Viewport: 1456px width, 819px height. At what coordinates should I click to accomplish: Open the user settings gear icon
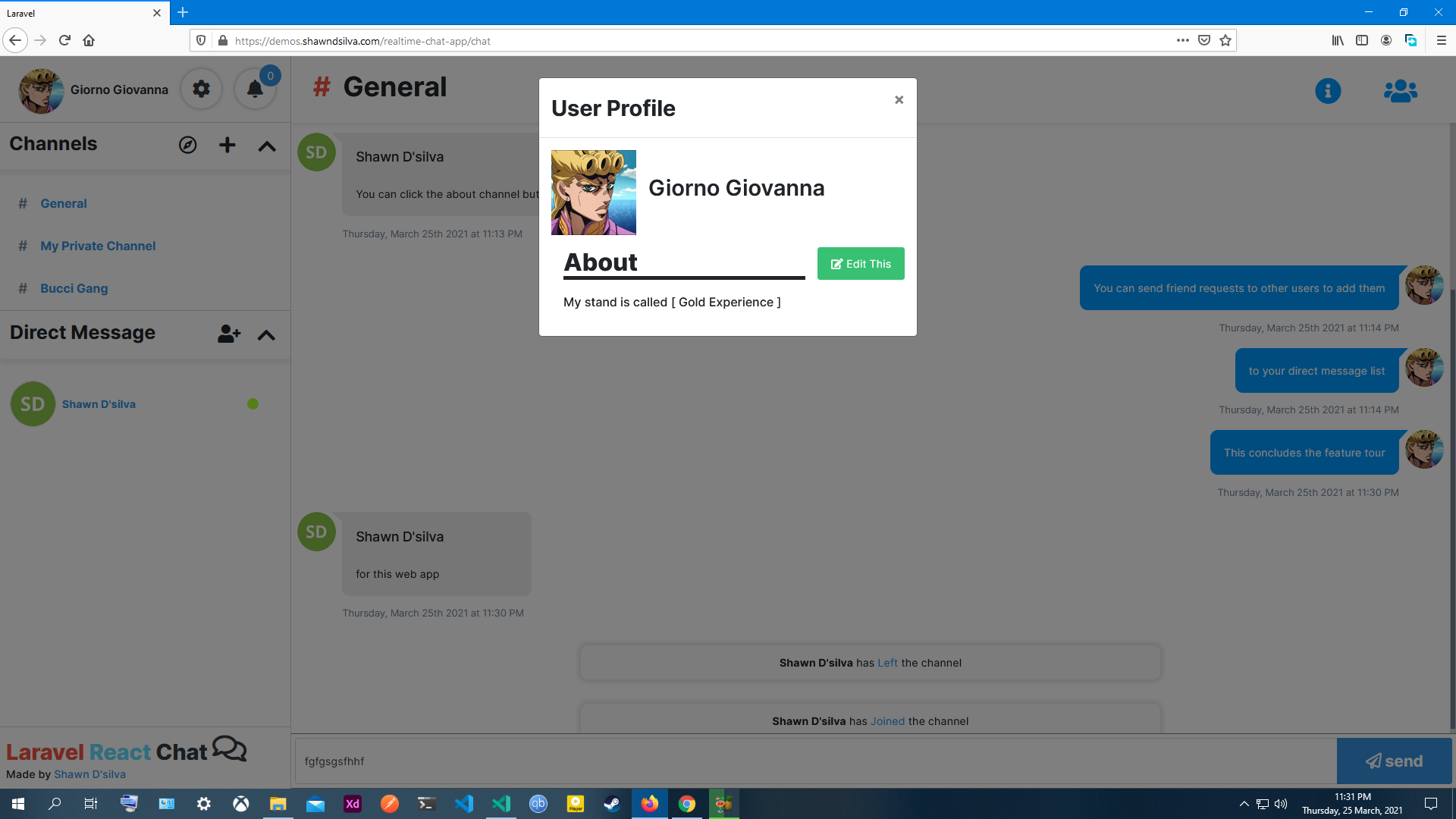point(201,89)
